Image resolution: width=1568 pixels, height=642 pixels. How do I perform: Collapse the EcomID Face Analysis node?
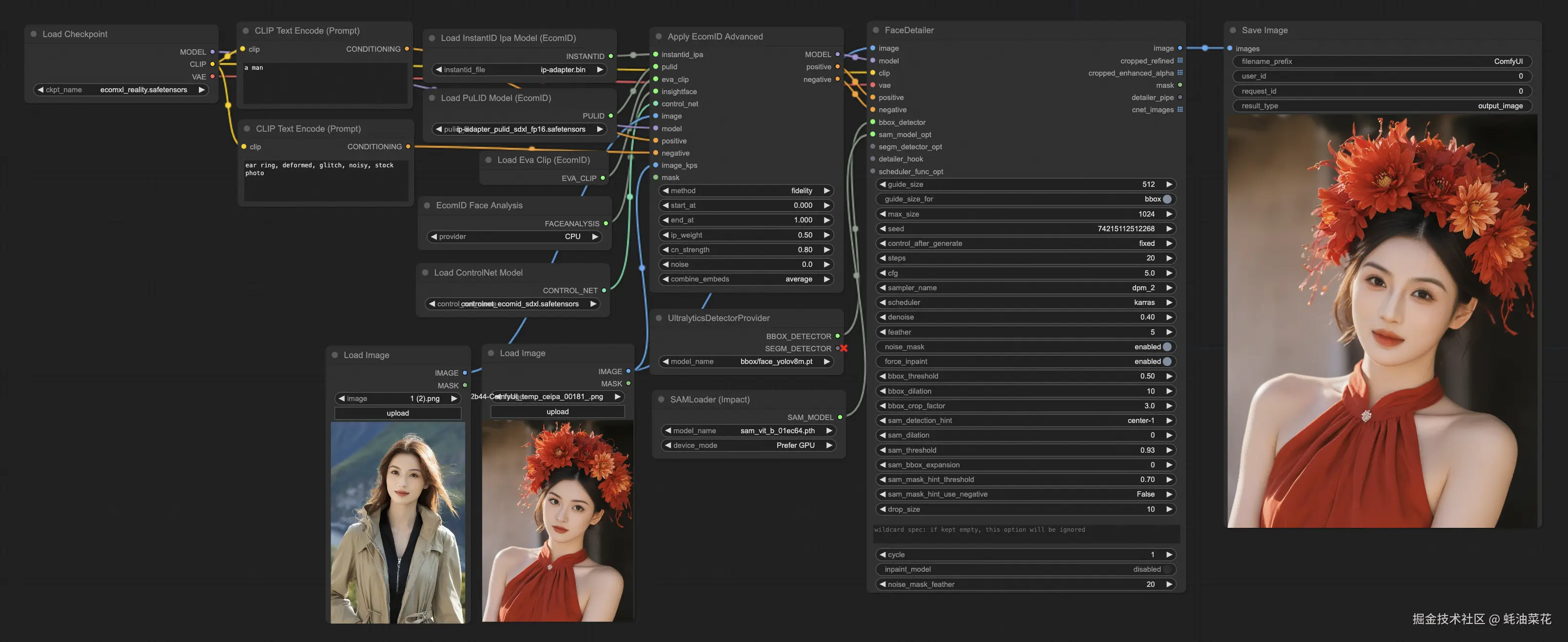[426, 205]
